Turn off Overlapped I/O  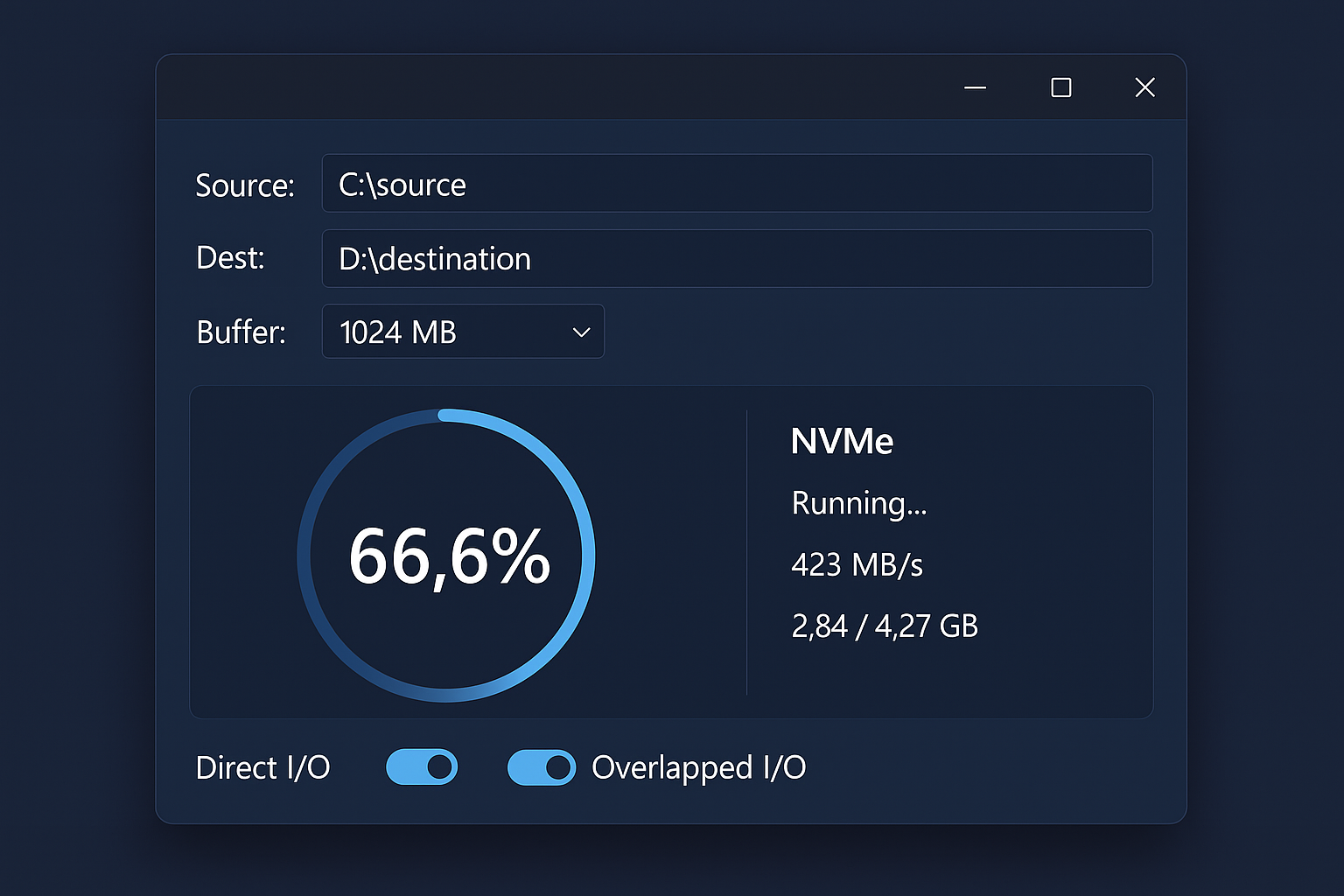pyautogui.click(x=541, y=766)
